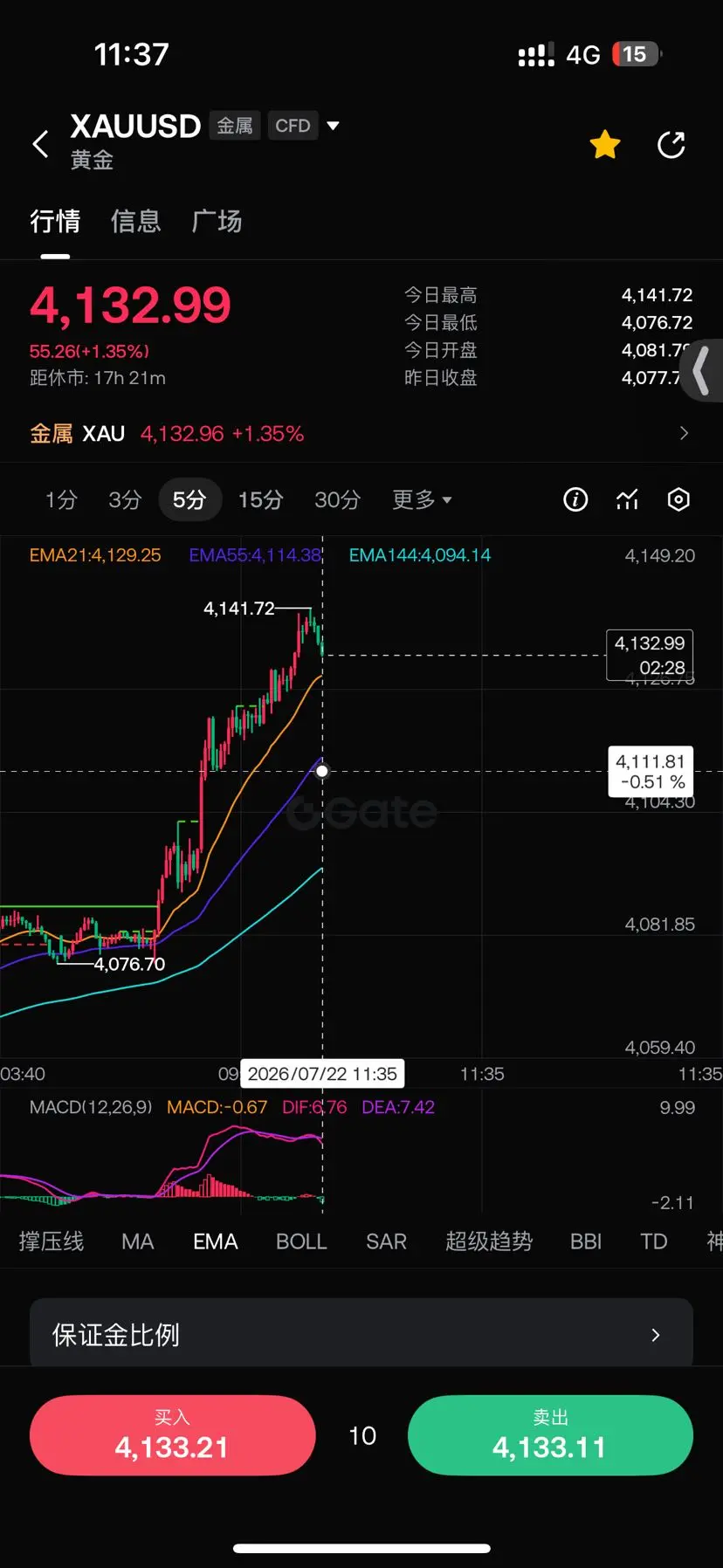This screenshot has width=723, height=1568.
Task: Select the CFD tag
Action: (293, 126)
